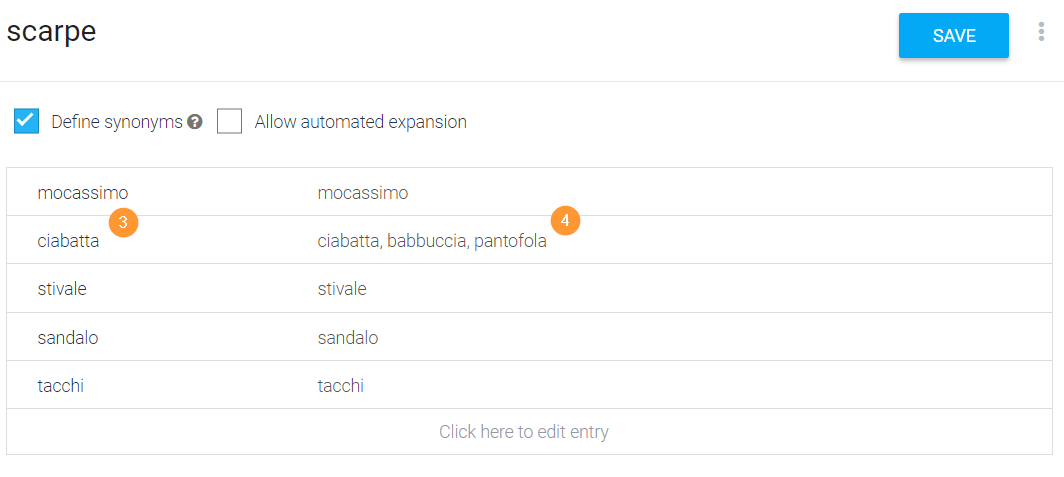
Task: Save the scarpe entity
Action: 953,35
